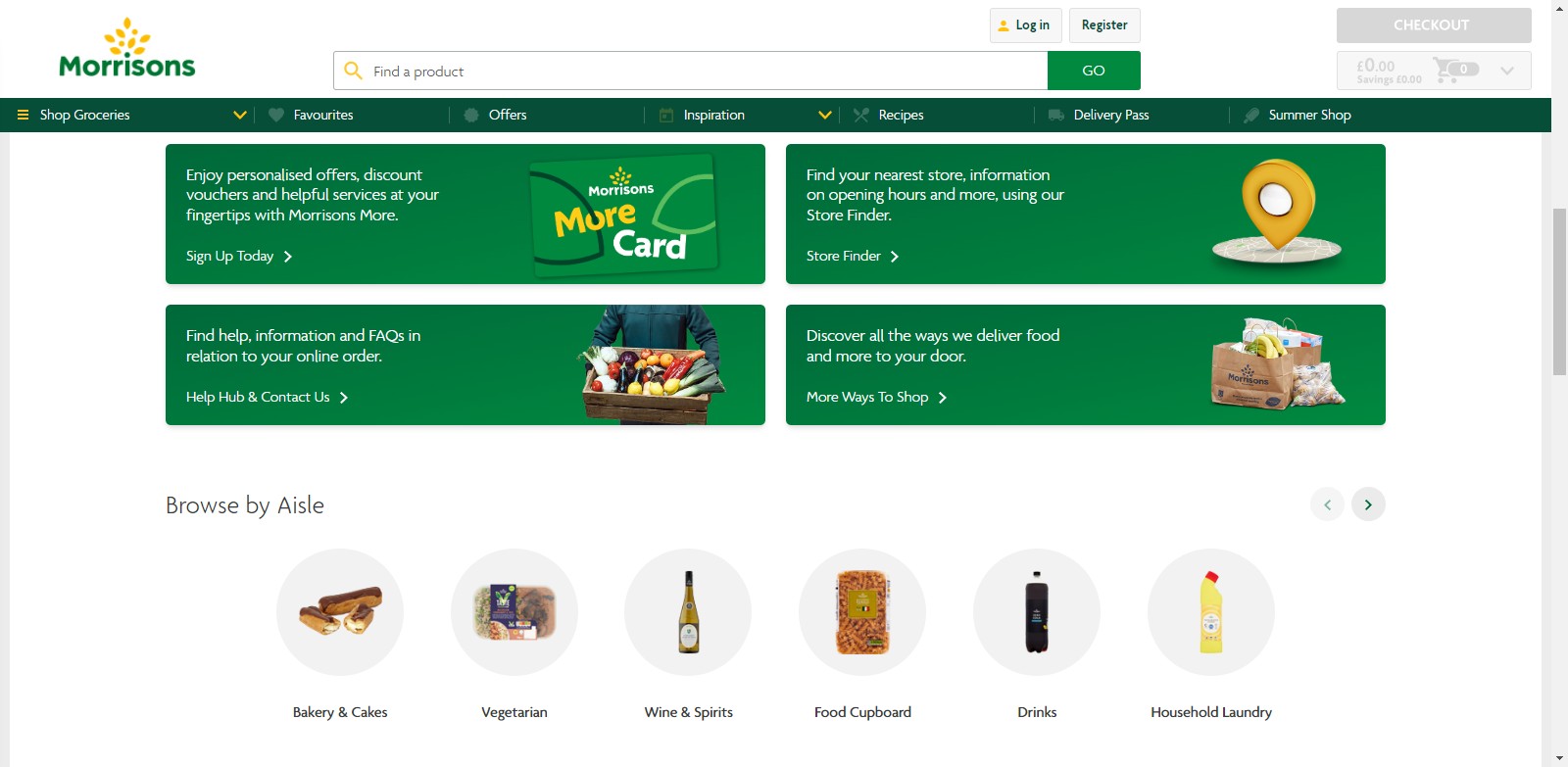
Task: Open the shopping trolley icon
Action: (x=1446, y=70)
